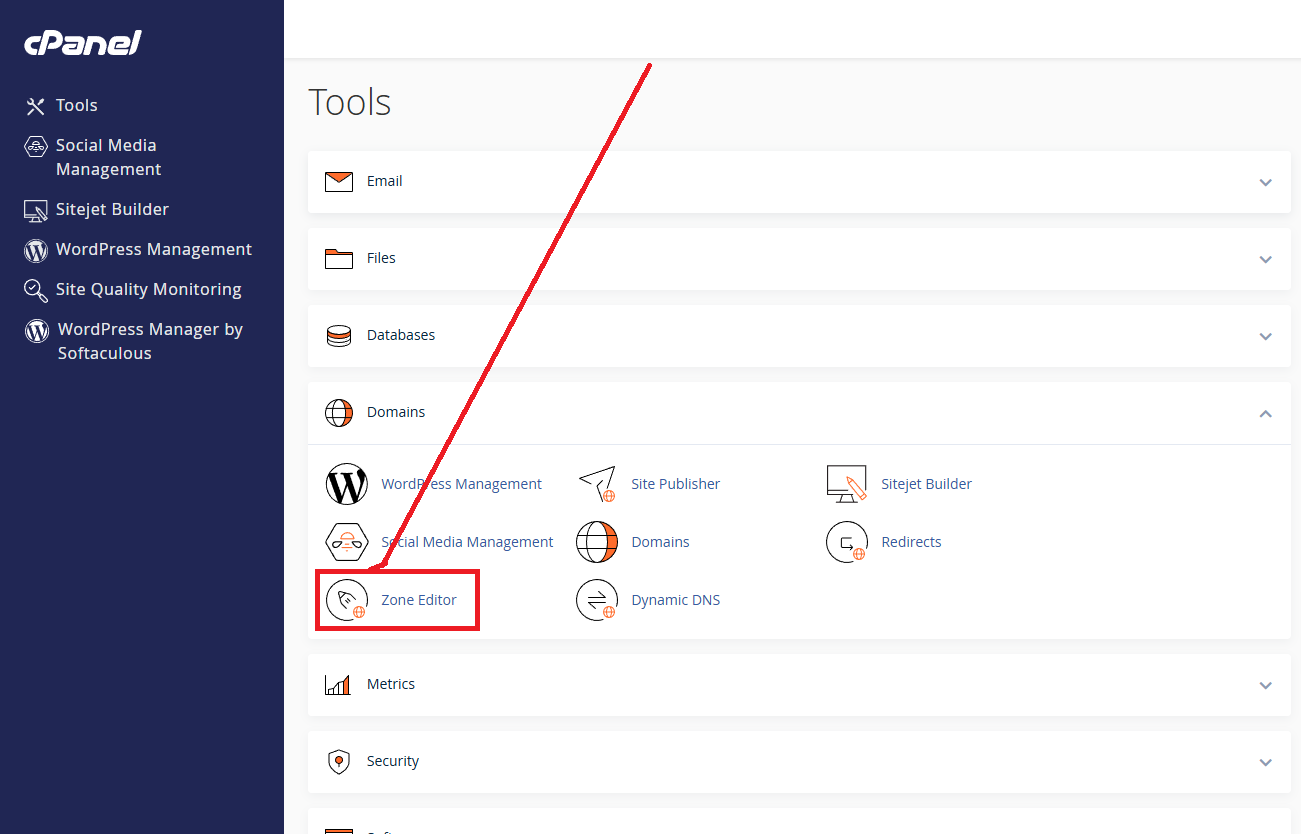The image size is (1301, 834).
Task: Open the Dynamic DNS link
Action: click(676, 600)
